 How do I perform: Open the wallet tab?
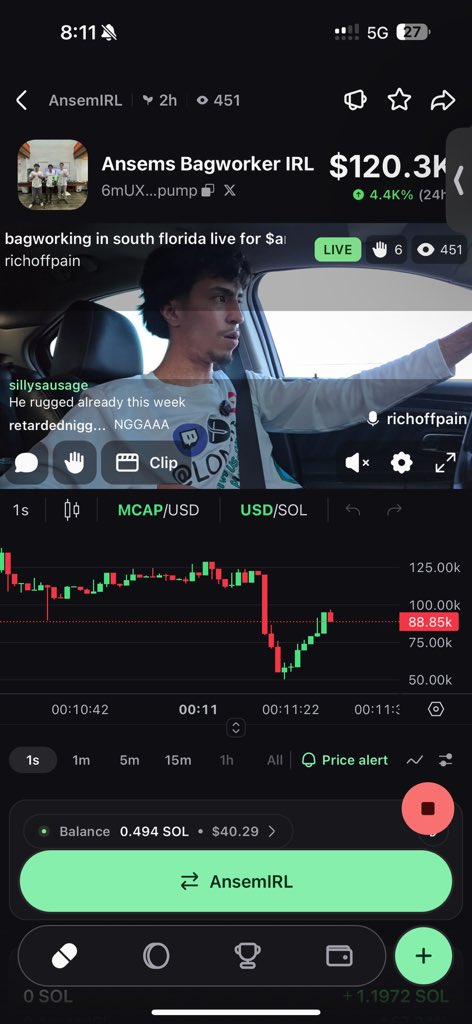tap(339, 956)
